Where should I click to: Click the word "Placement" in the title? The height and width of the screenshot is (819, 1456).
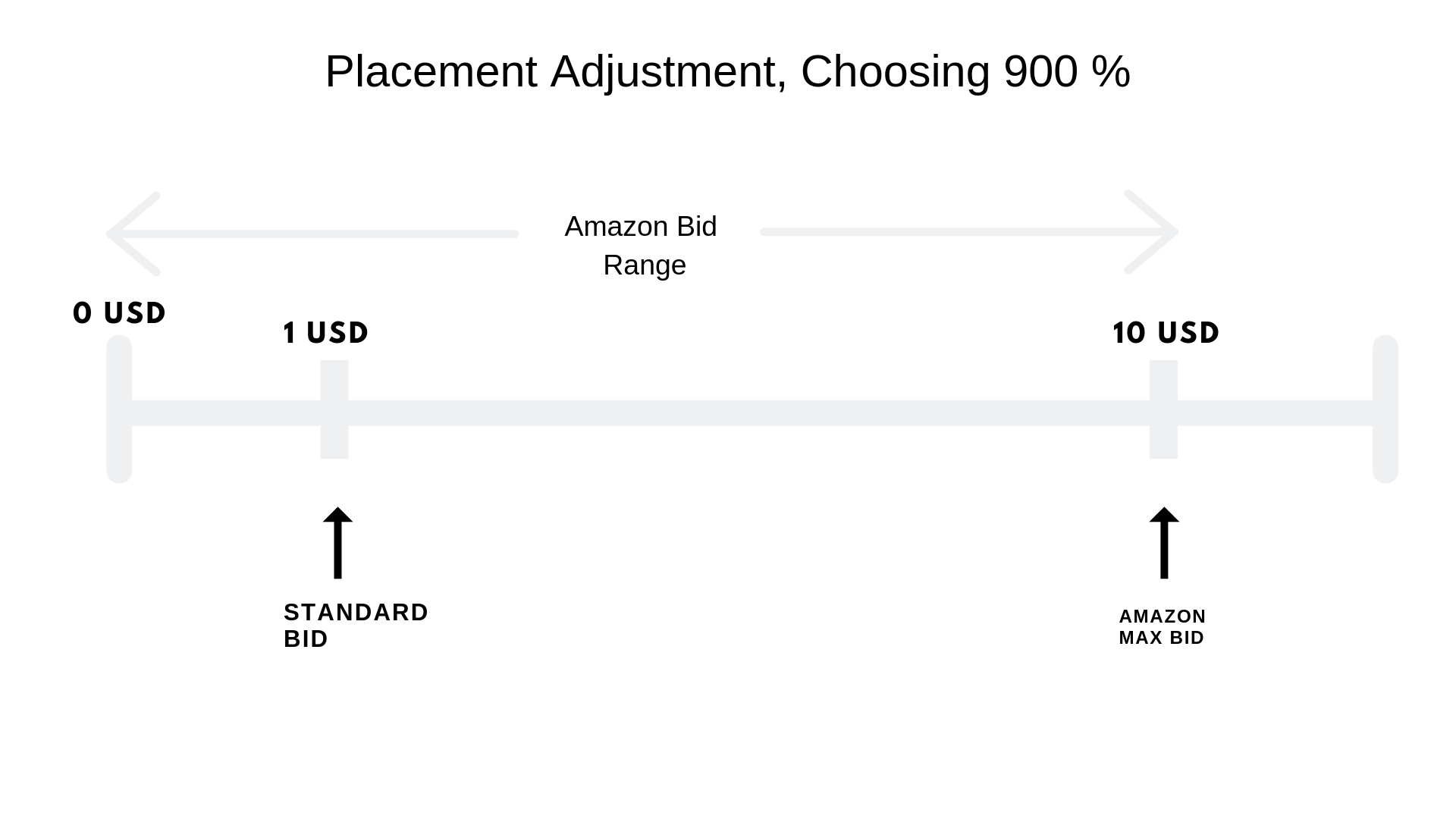pyautogui.click(x=431, y=72)
